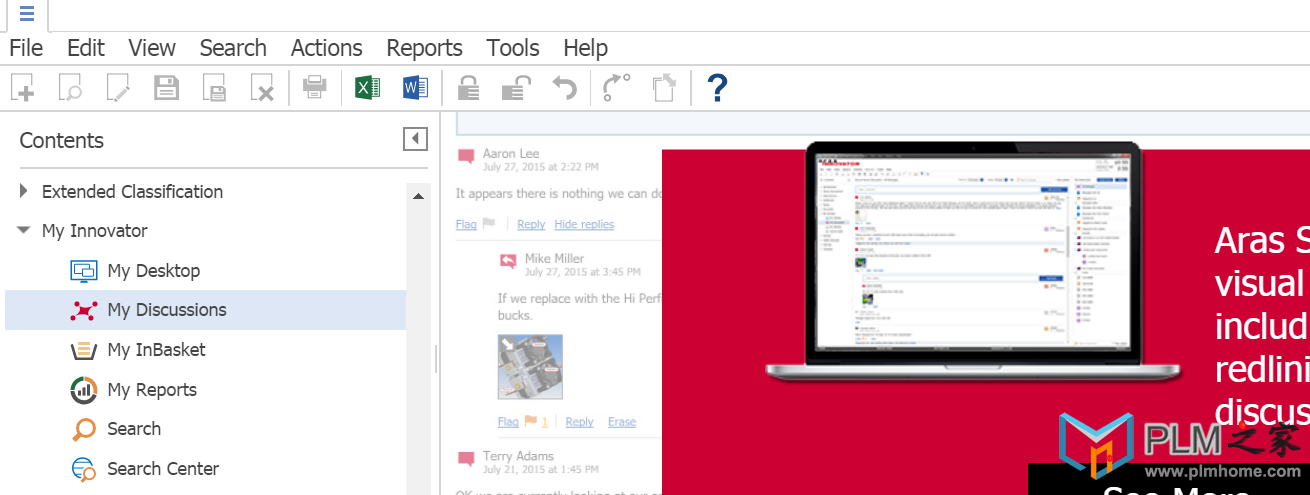Click Reply under Mike Miller's reply
The image size is (1310, 495).
(x=579, y=422)
